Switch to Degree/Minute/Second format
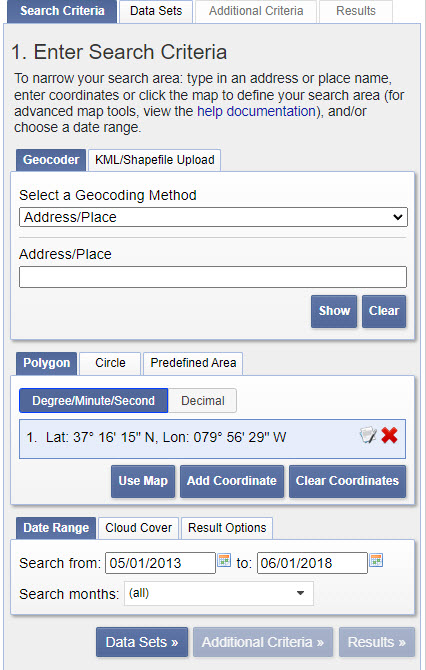The width and height of the screenshot is (426, 670). [x=94, y=400]
